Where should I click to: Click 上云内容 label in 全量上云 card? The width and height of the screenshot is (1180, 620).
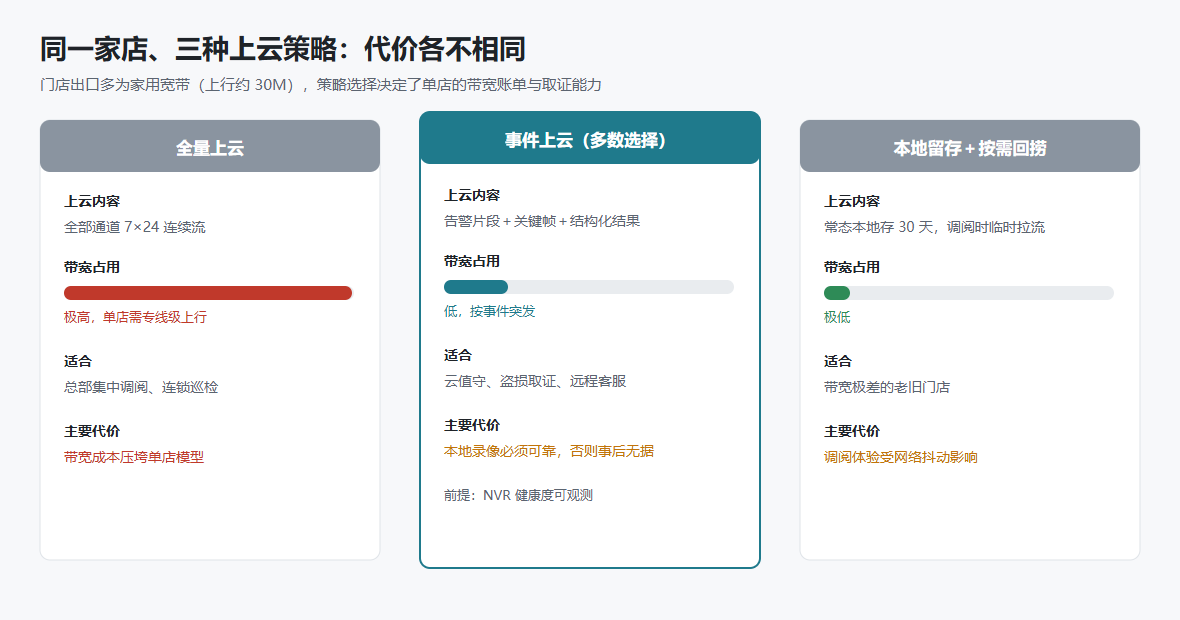(x=92, y=202)
